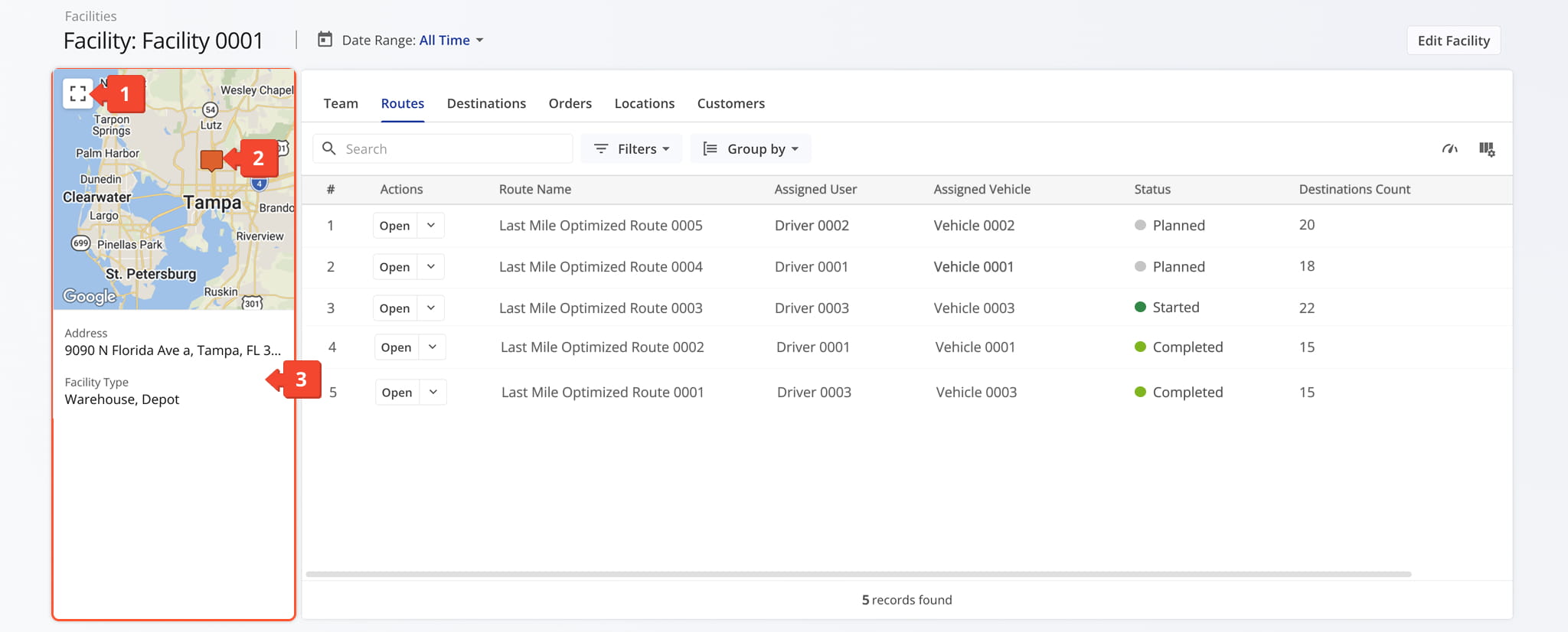
Task: Expand the facility map to fullscreen
Action: tap(77, 94)
